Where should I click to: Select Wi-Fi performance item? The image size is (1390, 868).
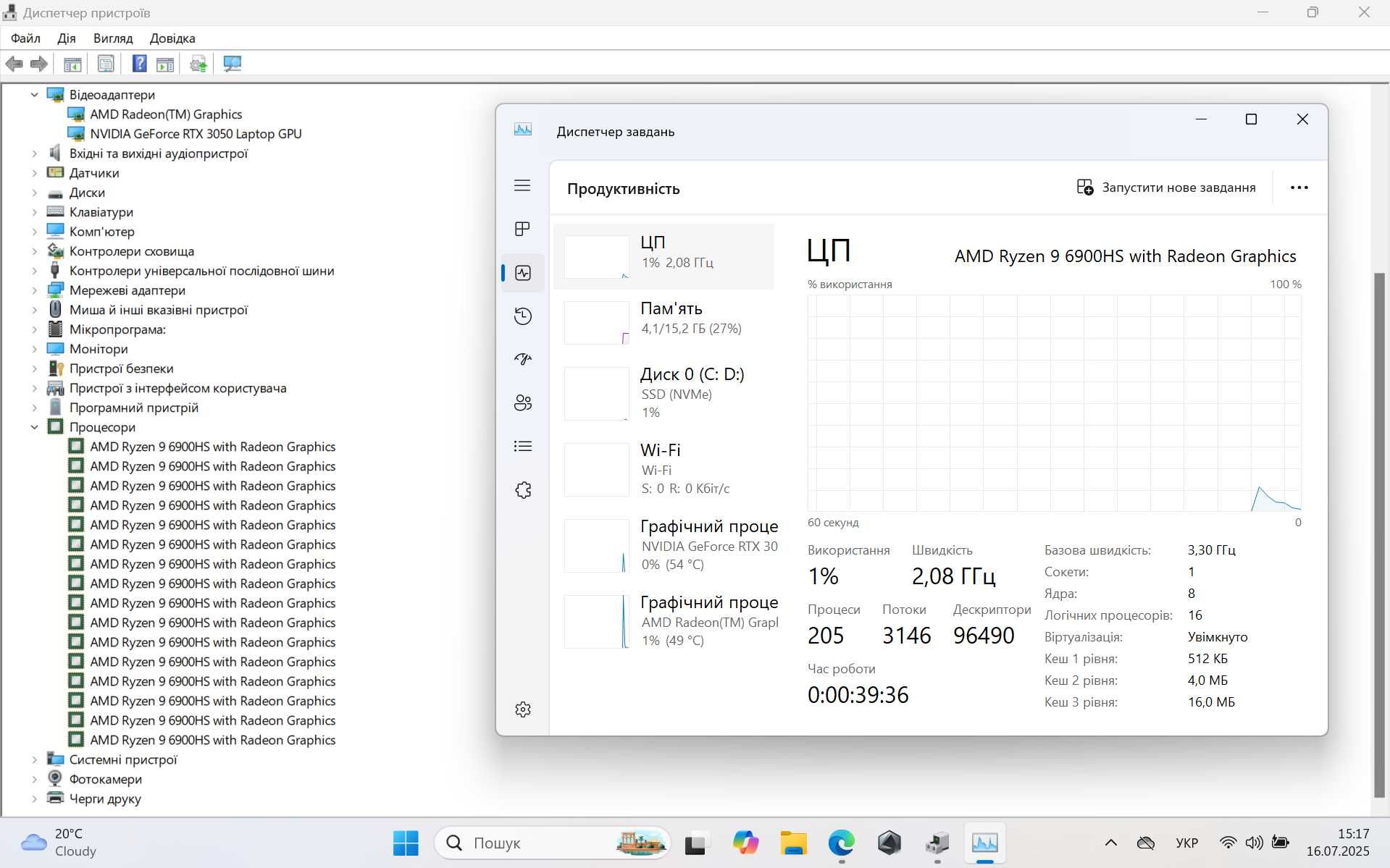coord(663,469)
